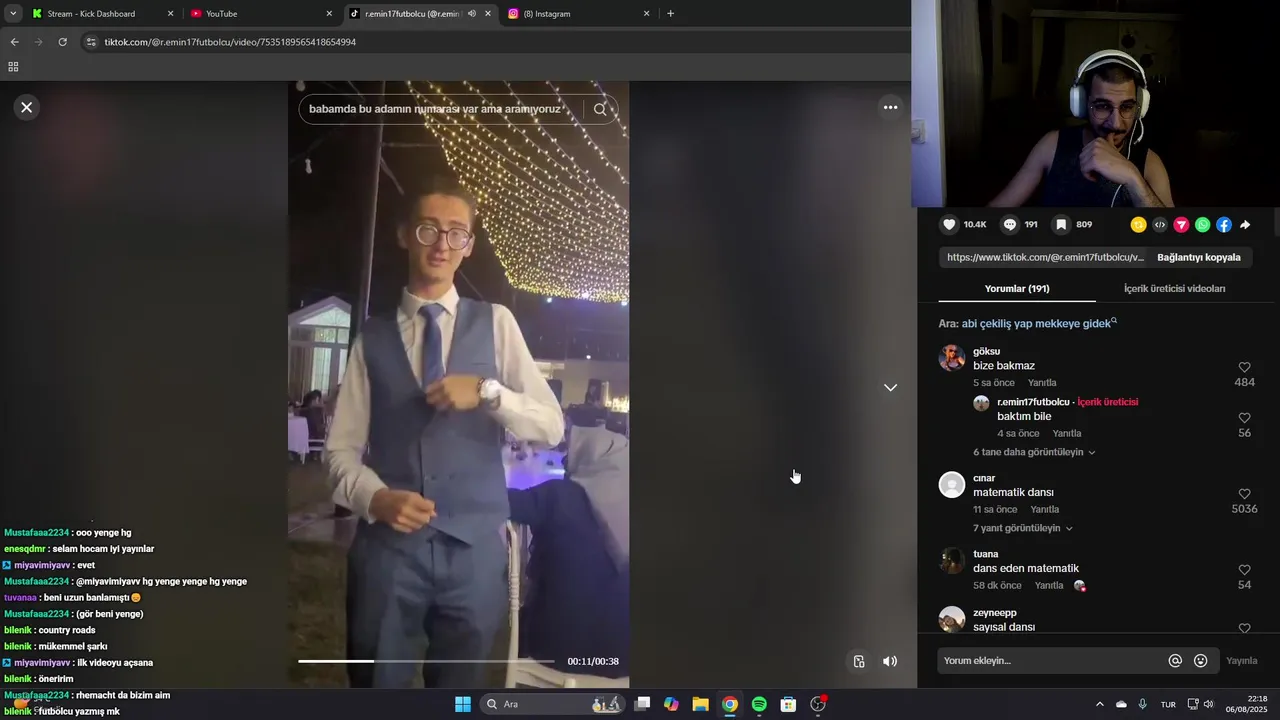Go to the next video with down chevron
Image resolution: width=1280 pixels, height=720 pixels.
pos(890,387)
